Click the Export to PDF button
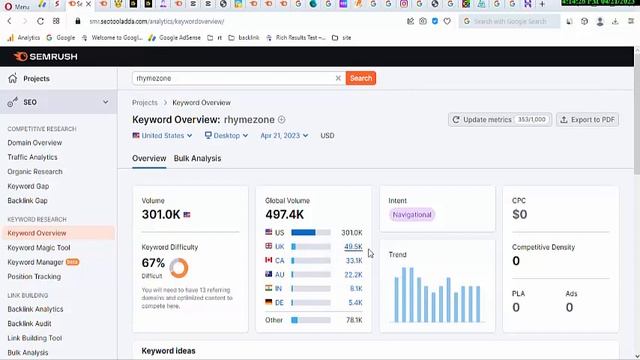 [x=587, y=120]
